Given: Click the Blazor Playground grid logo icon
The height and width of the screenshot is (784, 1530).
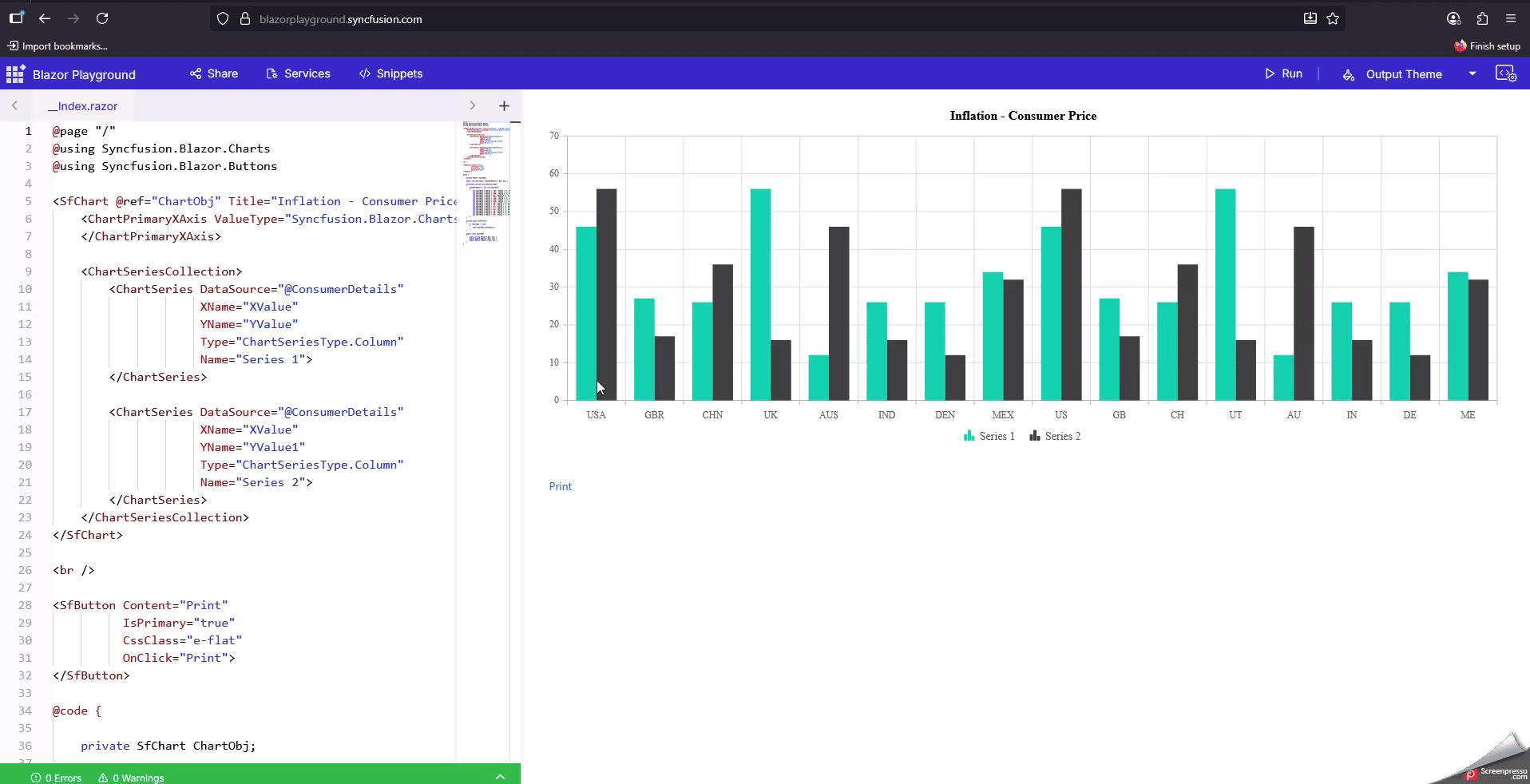Looking at the screenshot, I should [x=15, y=74].
